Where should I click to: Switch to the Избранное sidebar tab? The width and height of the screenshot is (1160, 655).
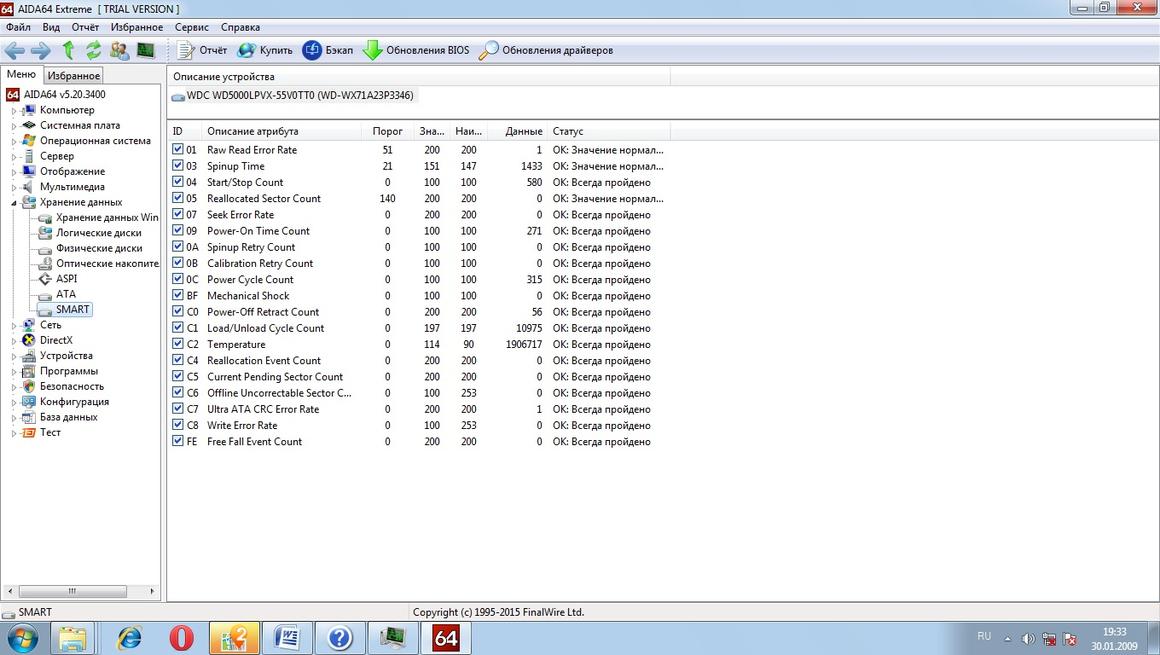73,75
